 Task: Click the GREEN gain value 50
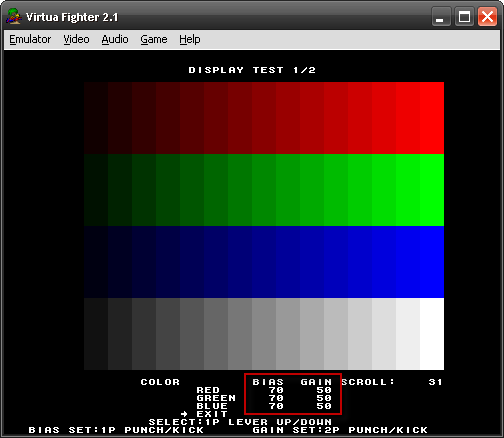click(x=324, y=398)
